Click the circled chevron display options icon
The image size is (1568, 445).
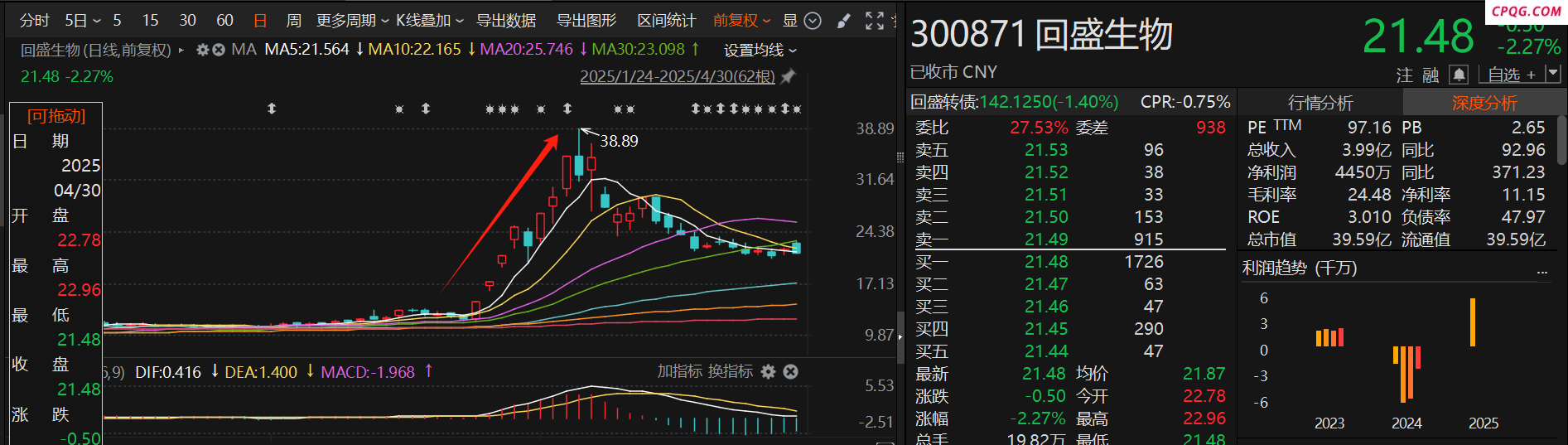pyautogui.click(x=813, y=21)
